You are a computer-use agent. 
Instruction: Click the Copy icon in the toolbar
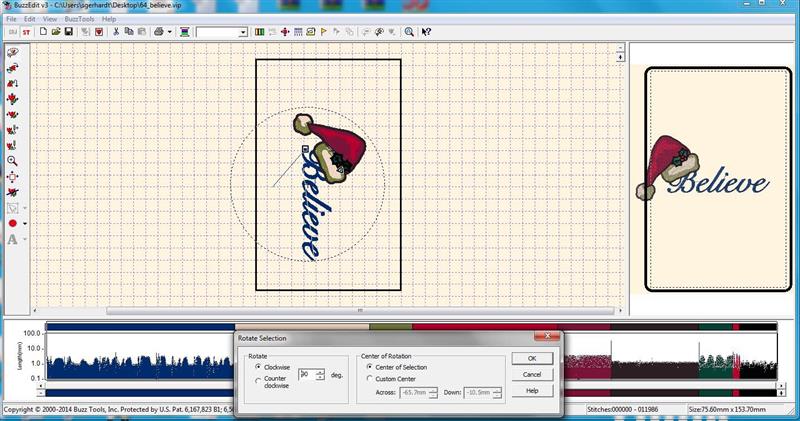129,32
